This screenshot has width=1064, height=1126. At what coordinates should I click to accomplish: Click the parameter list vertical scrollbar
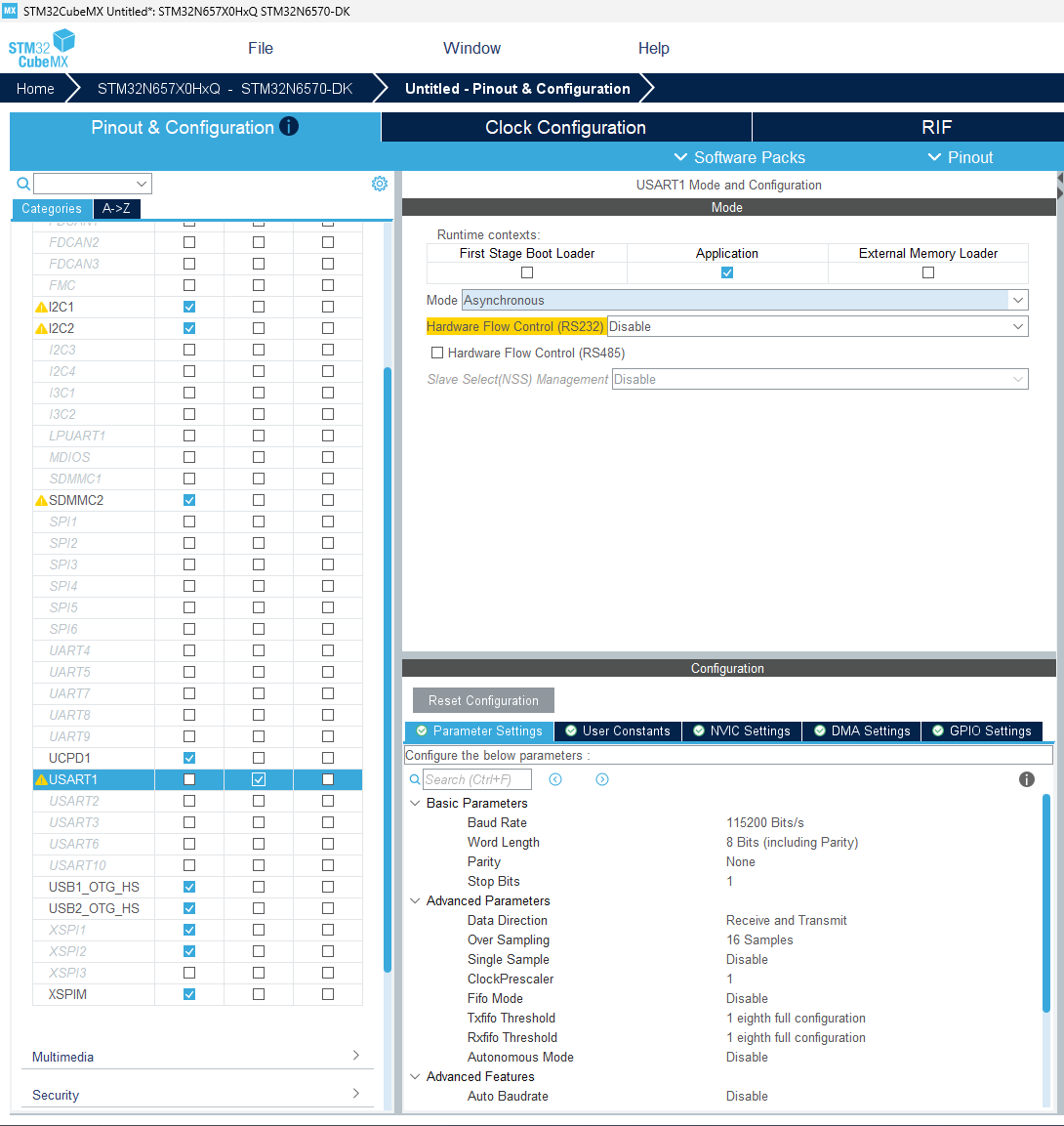point(1046,903)
